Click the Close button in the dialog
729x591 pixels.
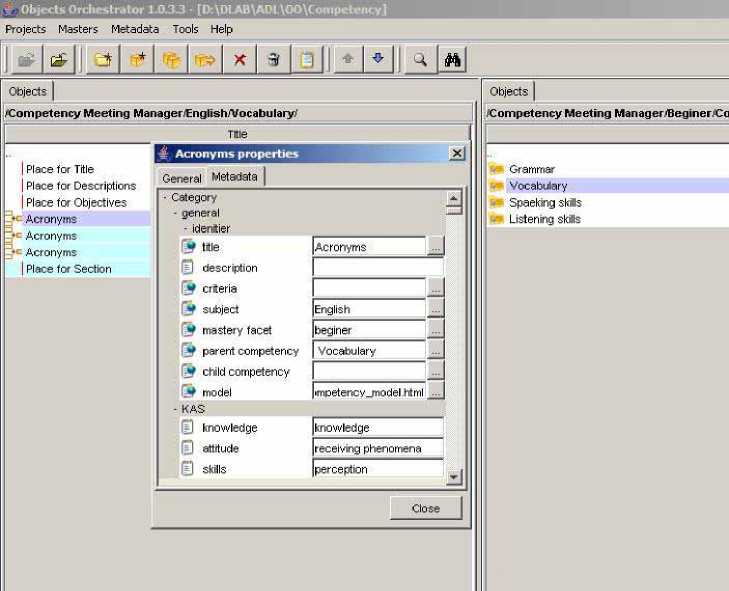(426, 508)
